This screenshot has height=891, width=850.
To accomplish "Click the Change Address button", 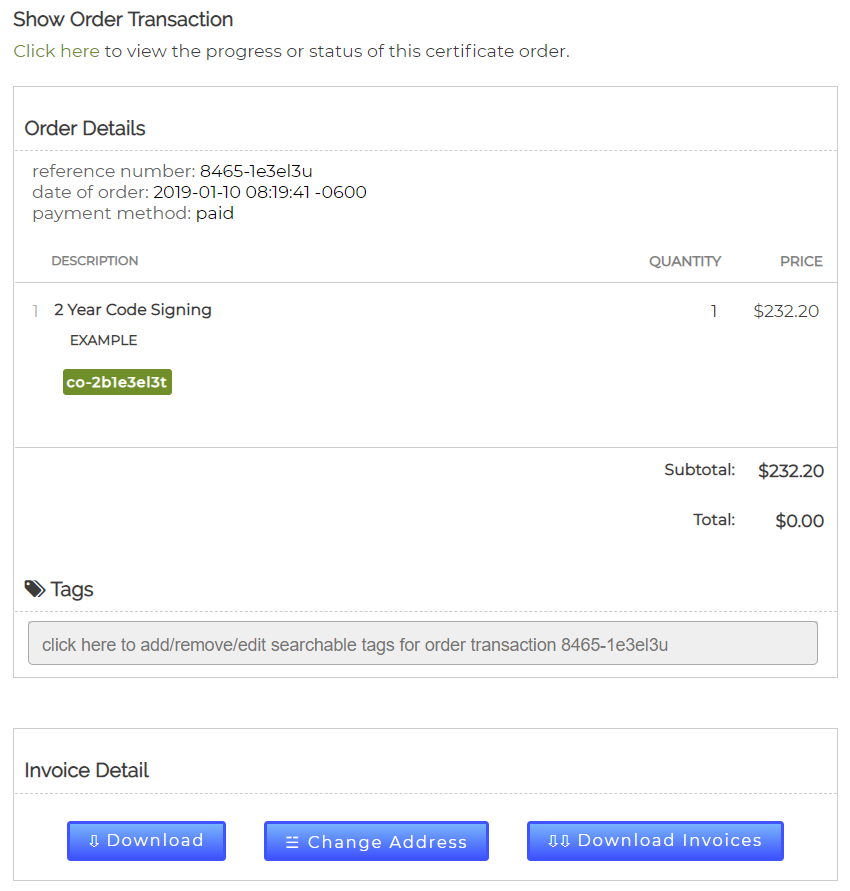I will (x=376, y=842).
